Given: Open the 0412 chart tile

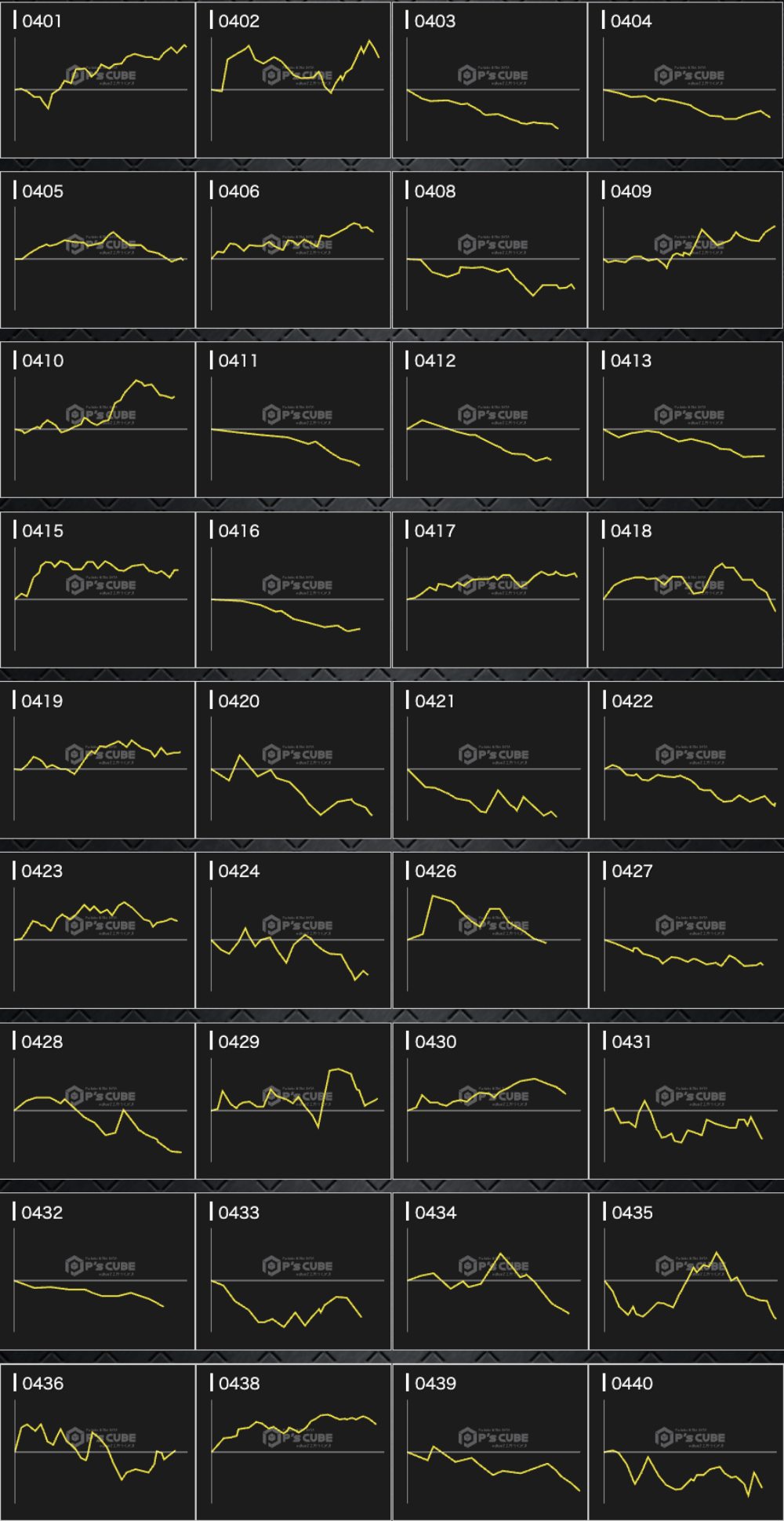Looking at the screenshot, I should point(490,420).
